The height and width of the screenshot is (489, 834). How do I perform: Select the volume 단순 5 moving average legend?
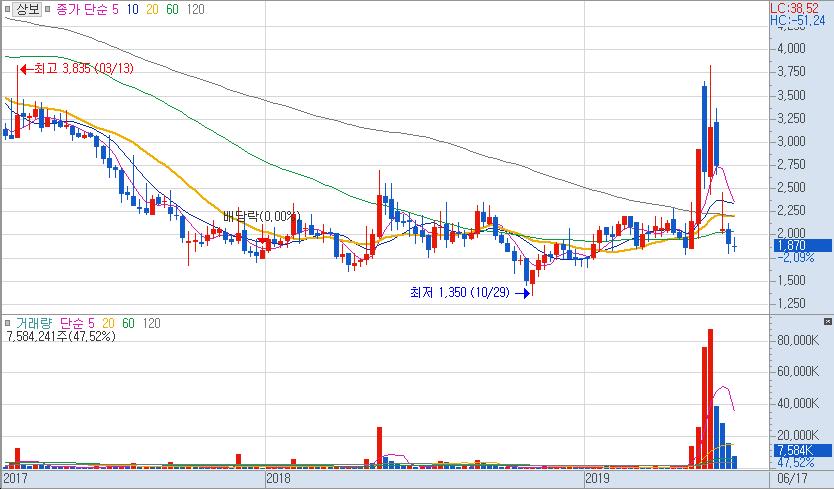[x=77, y=323]
